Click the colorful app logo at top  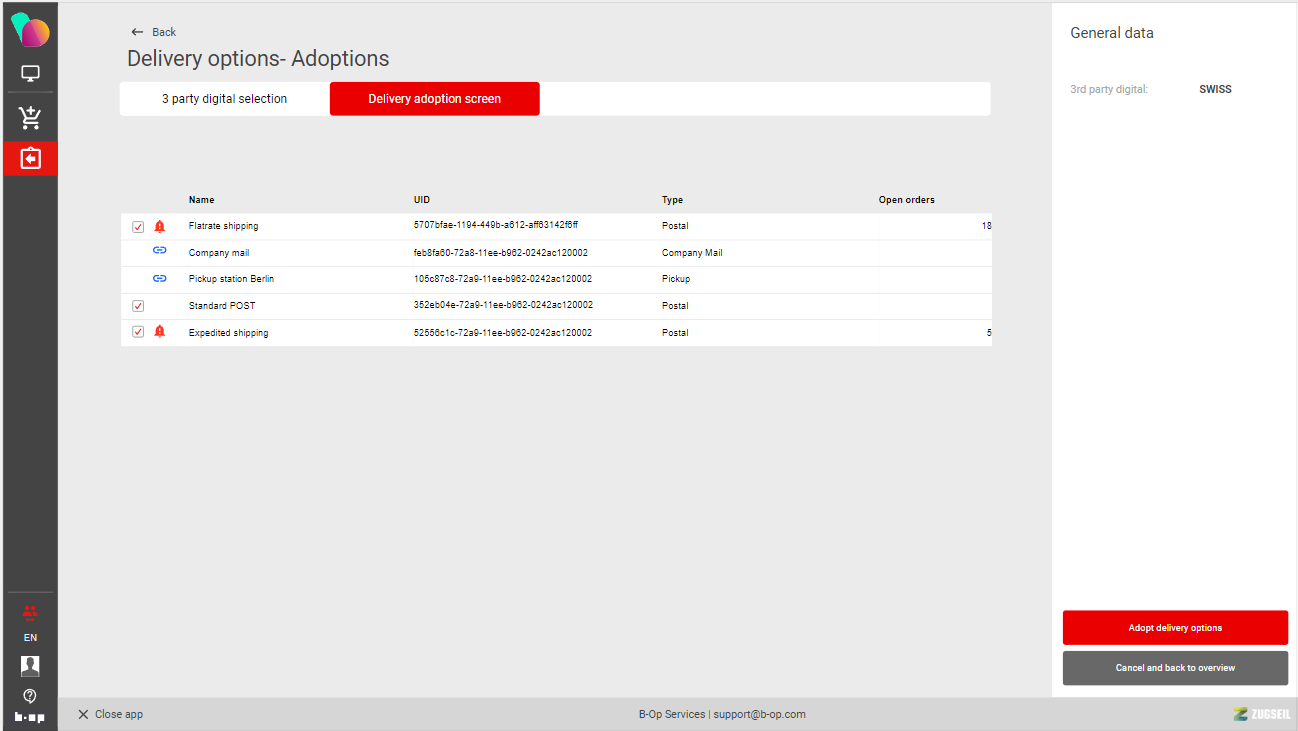(x=30, y=31)
